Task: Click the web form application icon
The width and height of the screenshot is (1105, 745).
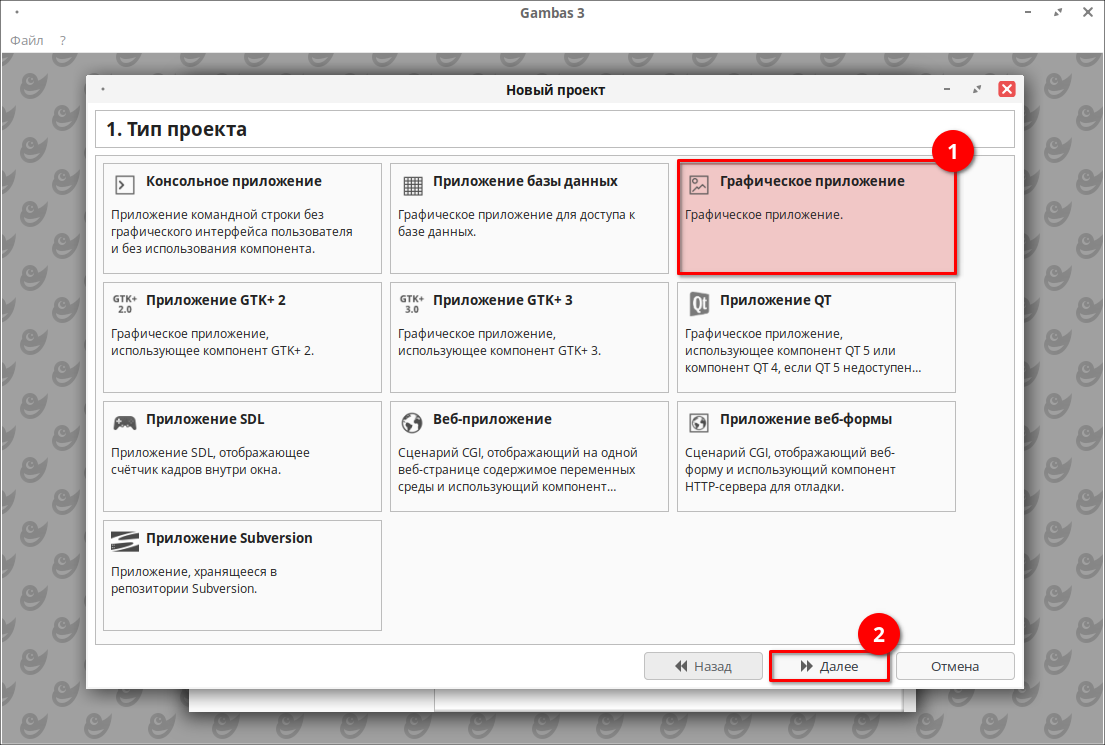Action: [x=700, y=422]
